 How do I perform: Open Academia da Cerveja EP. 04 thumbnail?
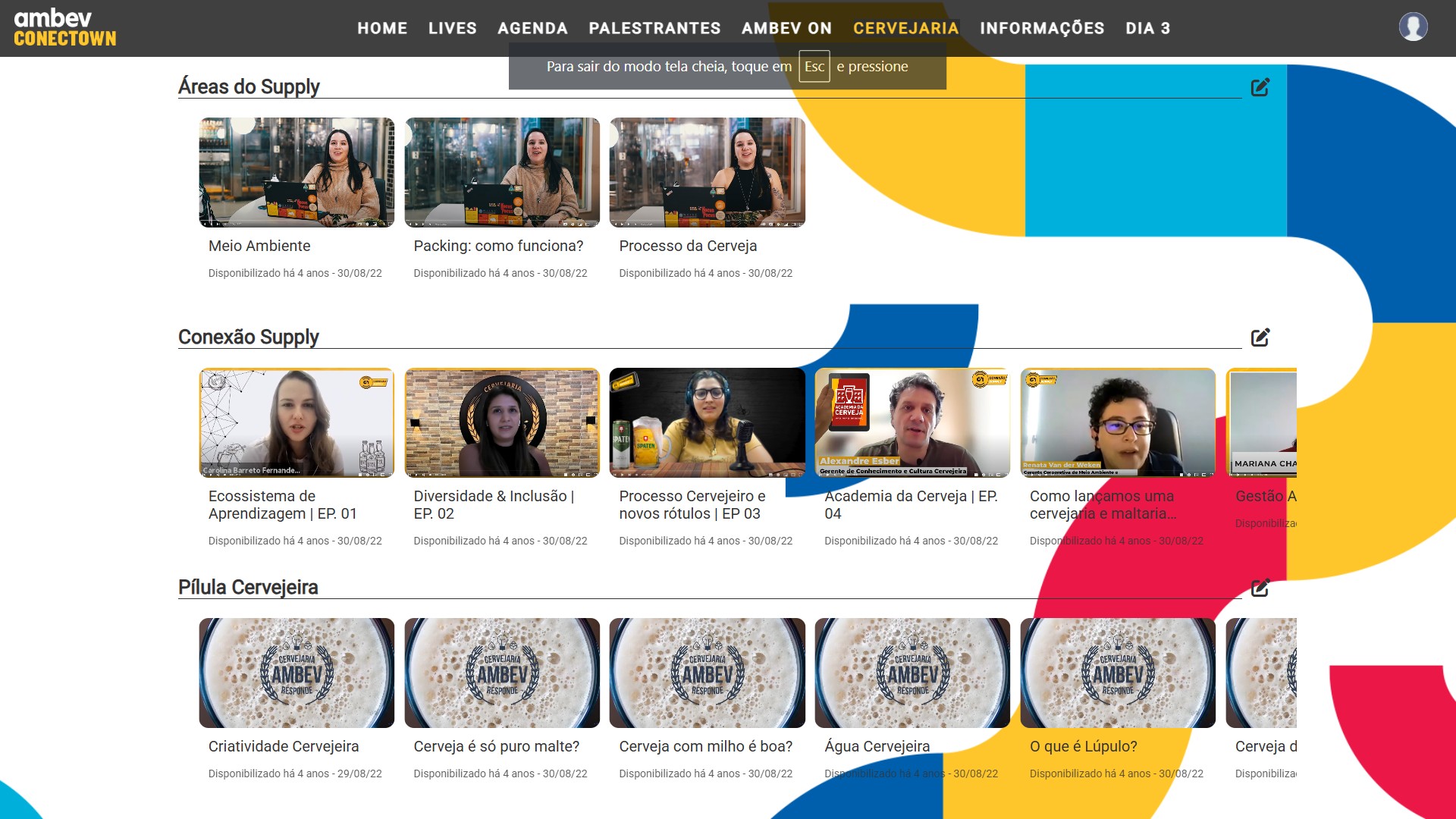click(x=912, y=422)
